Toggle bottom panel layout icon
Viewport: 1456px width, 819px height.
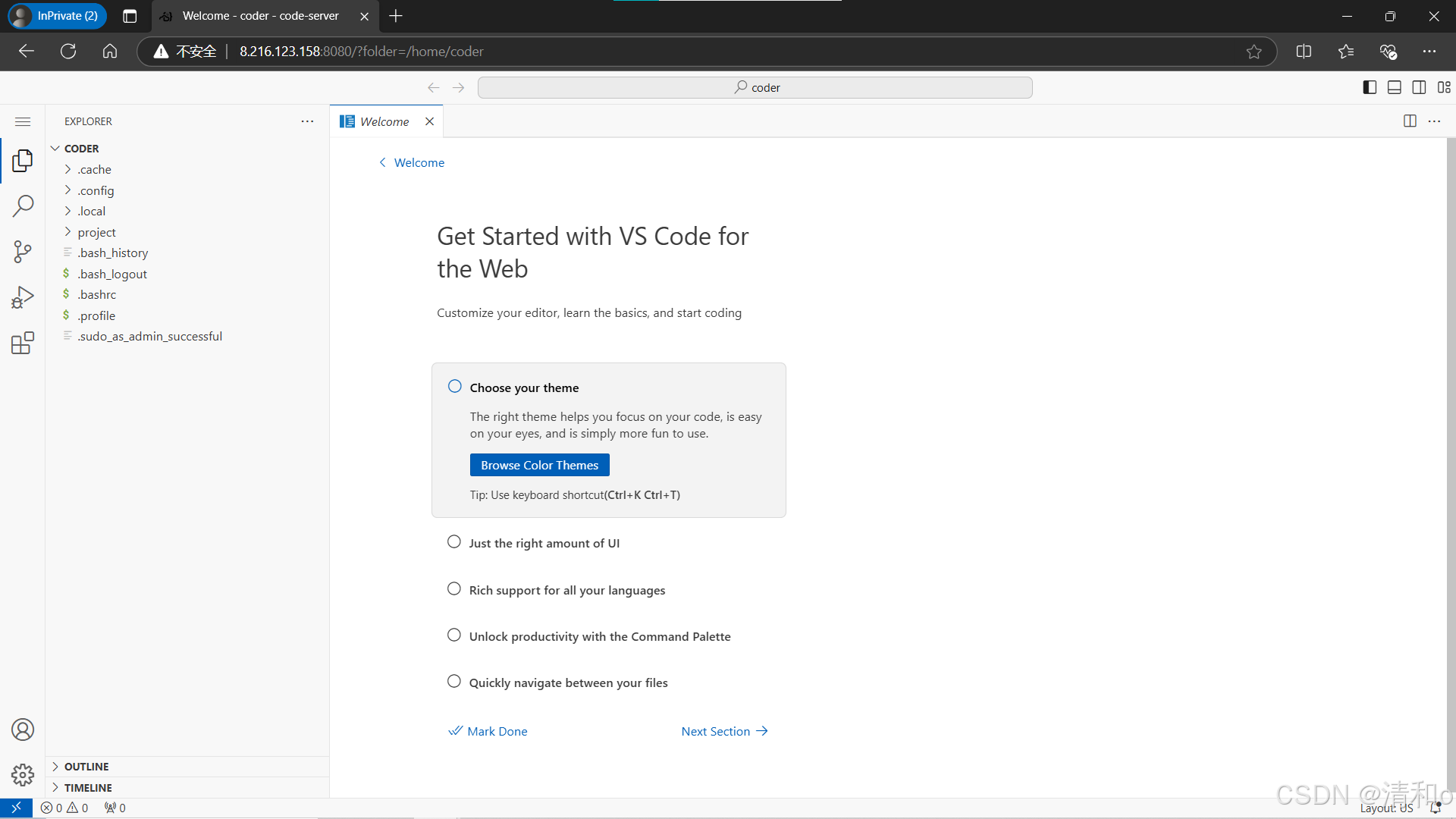point(1395,87)
